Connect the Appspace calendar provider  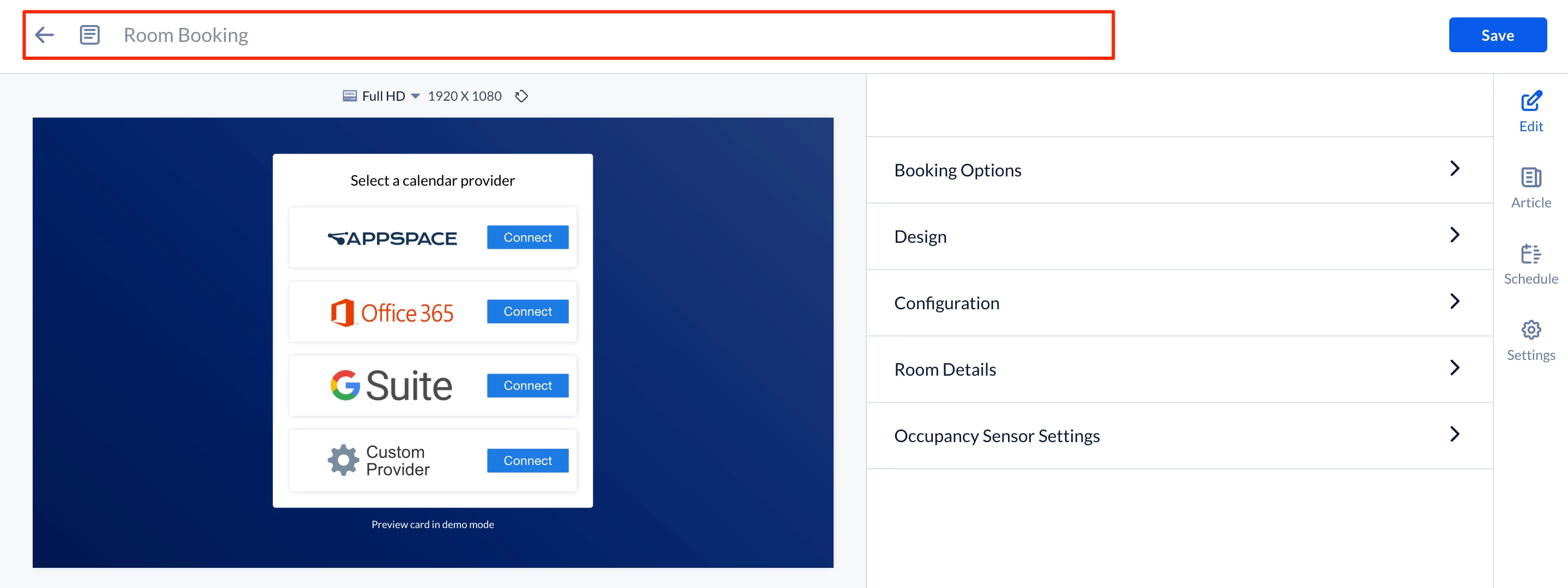(x=527, y=237)
